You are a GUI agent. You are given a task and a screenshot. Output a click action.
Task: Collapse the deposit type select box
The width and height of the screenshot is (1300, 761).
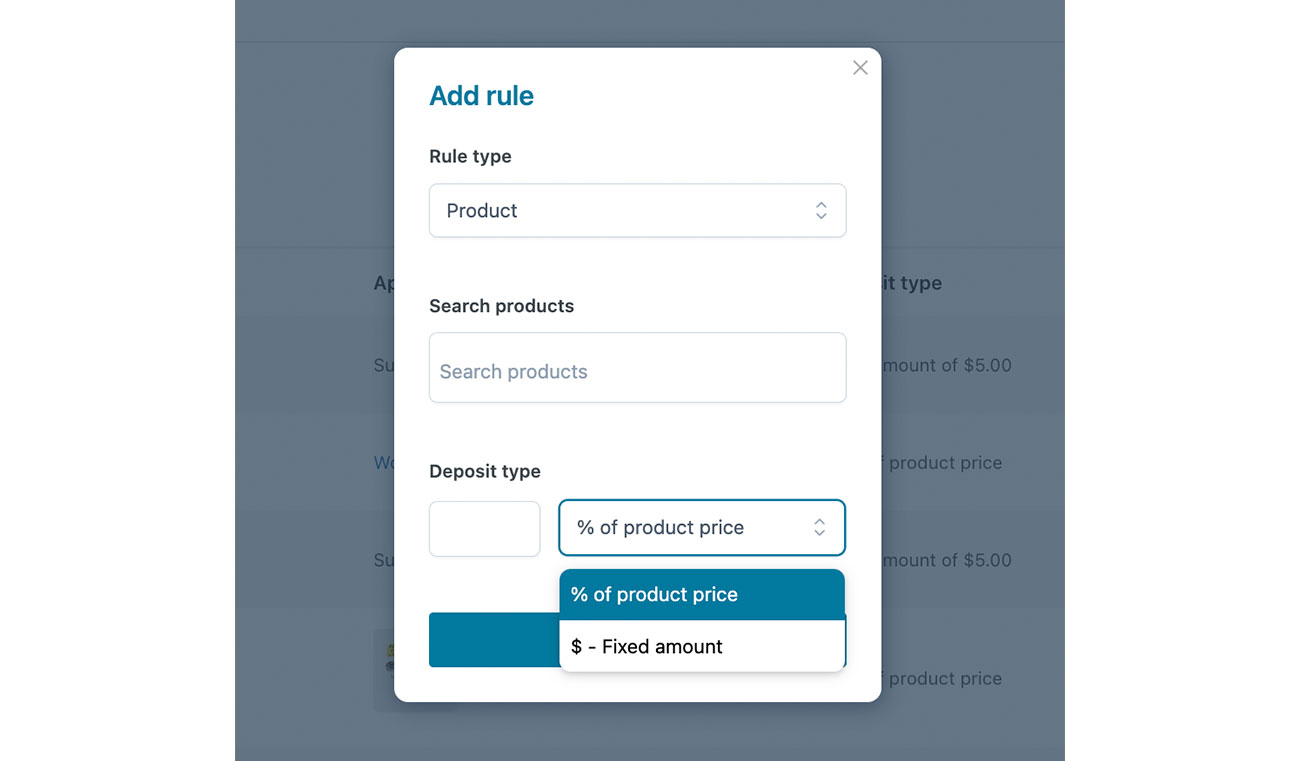pyautogui.click(x=702, y=527)
